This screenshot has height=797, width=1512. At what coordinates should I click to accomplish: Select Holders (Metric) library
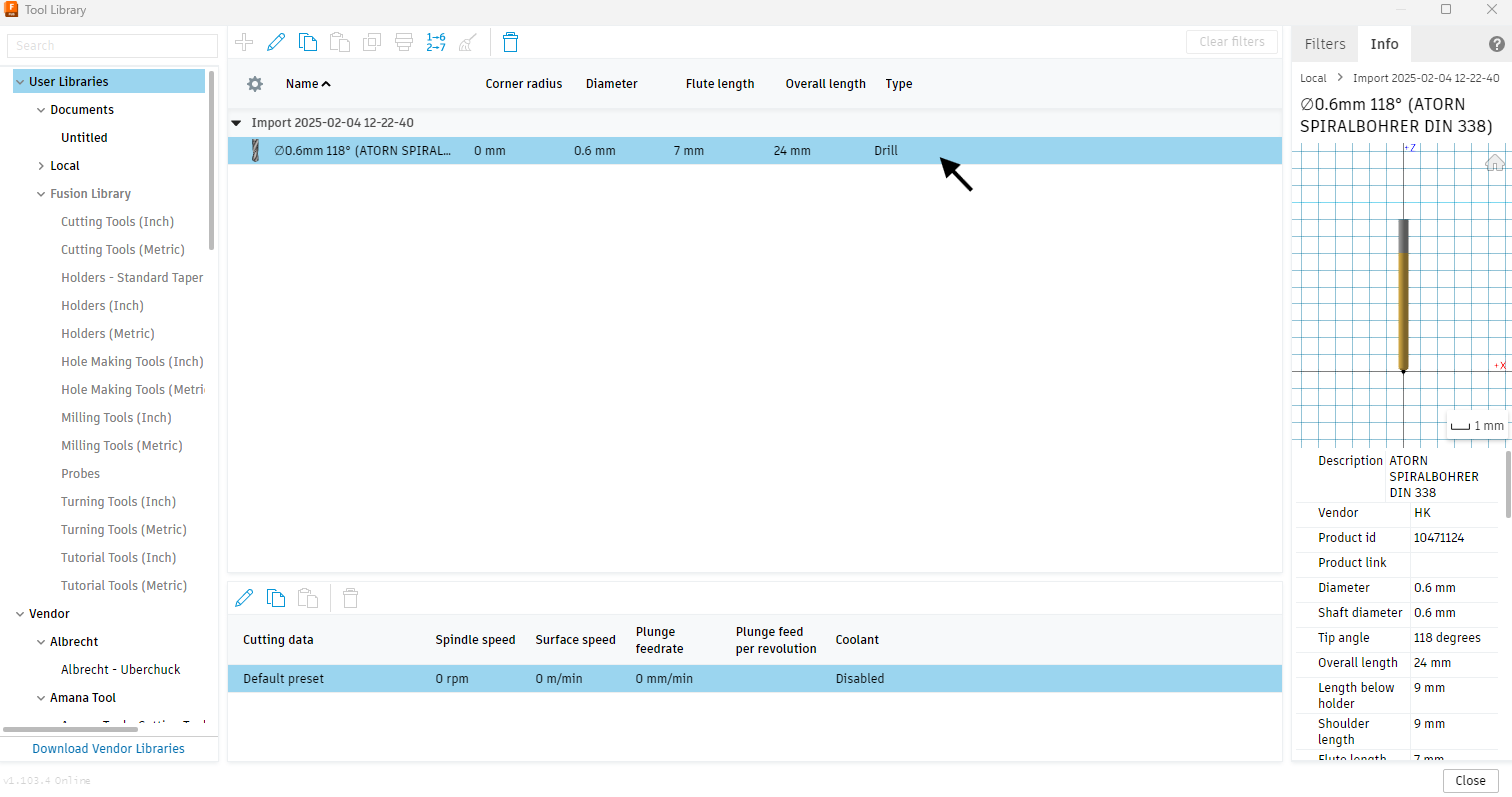[108, 334]
